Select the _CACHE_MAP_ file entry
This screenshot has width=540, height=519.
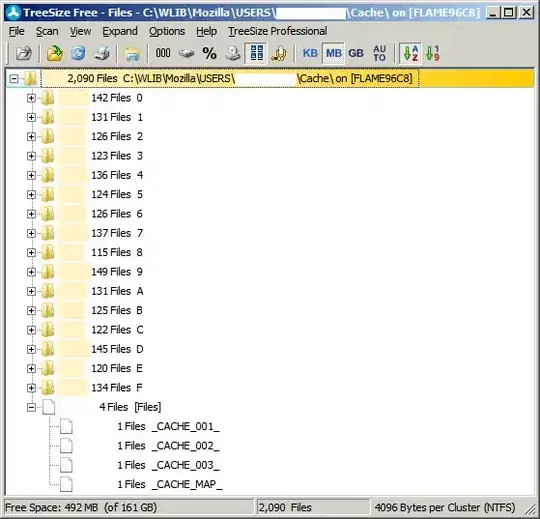169,485
